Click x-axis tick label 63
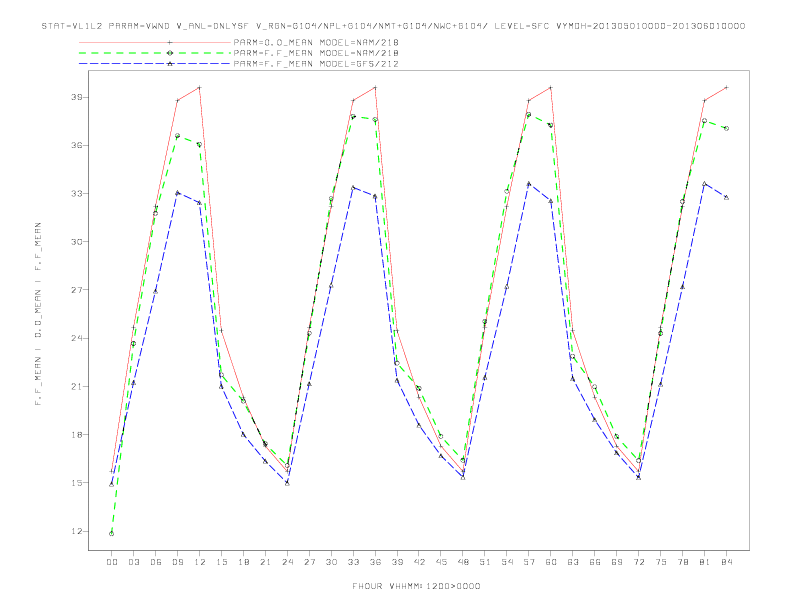Image resolution: width=792 pixels, height=612 pixels. click(573, 562)
